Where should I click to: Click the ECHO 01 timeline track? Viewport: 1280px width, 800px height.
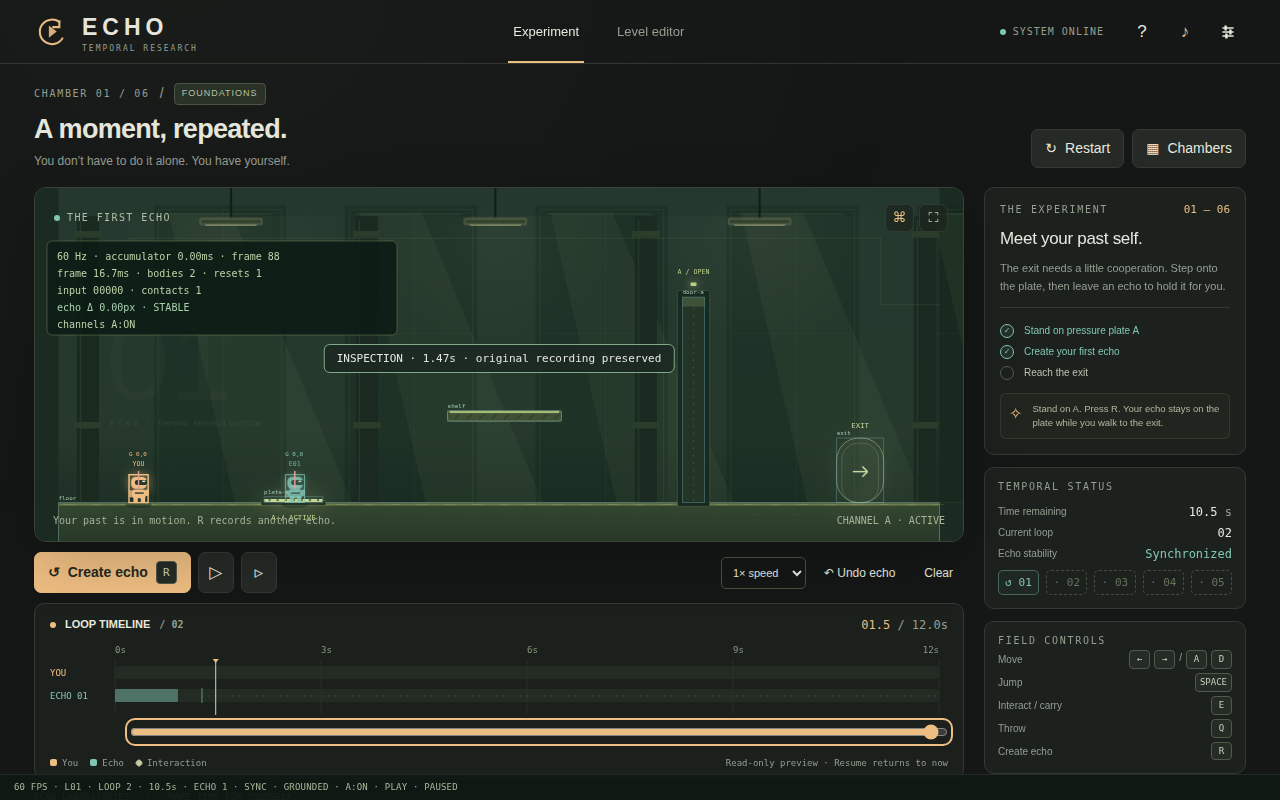pyautogui.click(x=527, y=696)
